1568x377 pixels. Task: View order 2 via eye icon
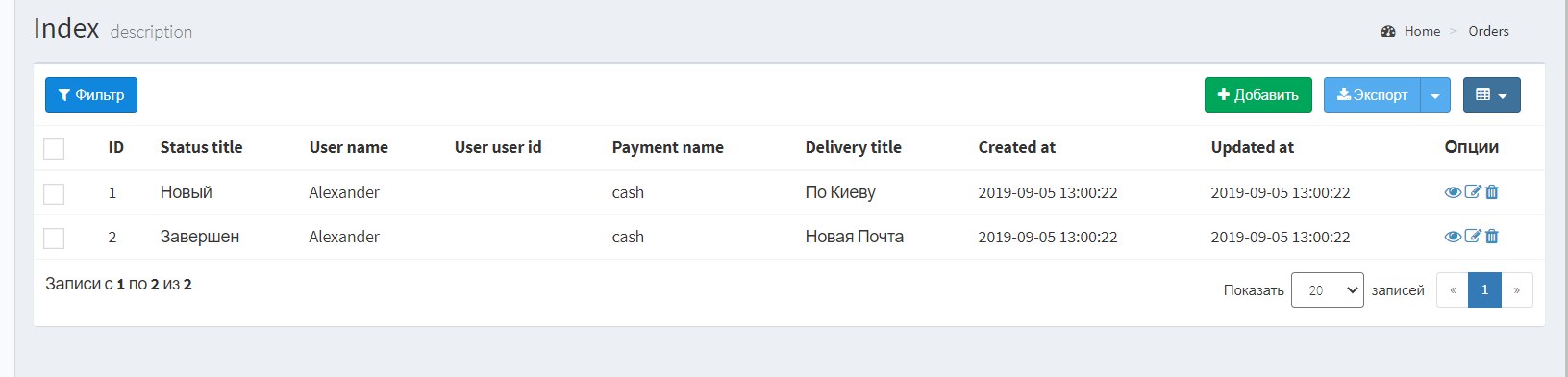[x=1453, y=237]
